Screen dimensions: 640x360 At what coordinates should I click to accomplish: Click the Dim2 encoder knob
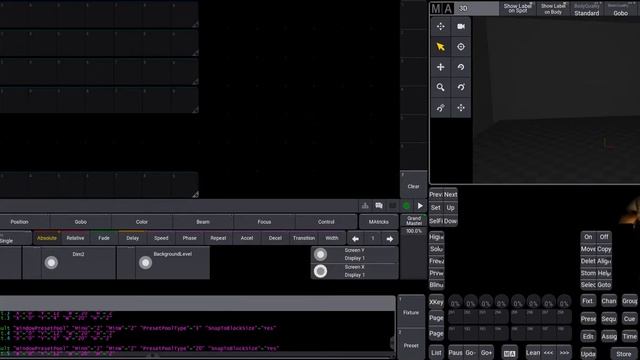click(51, 262)
